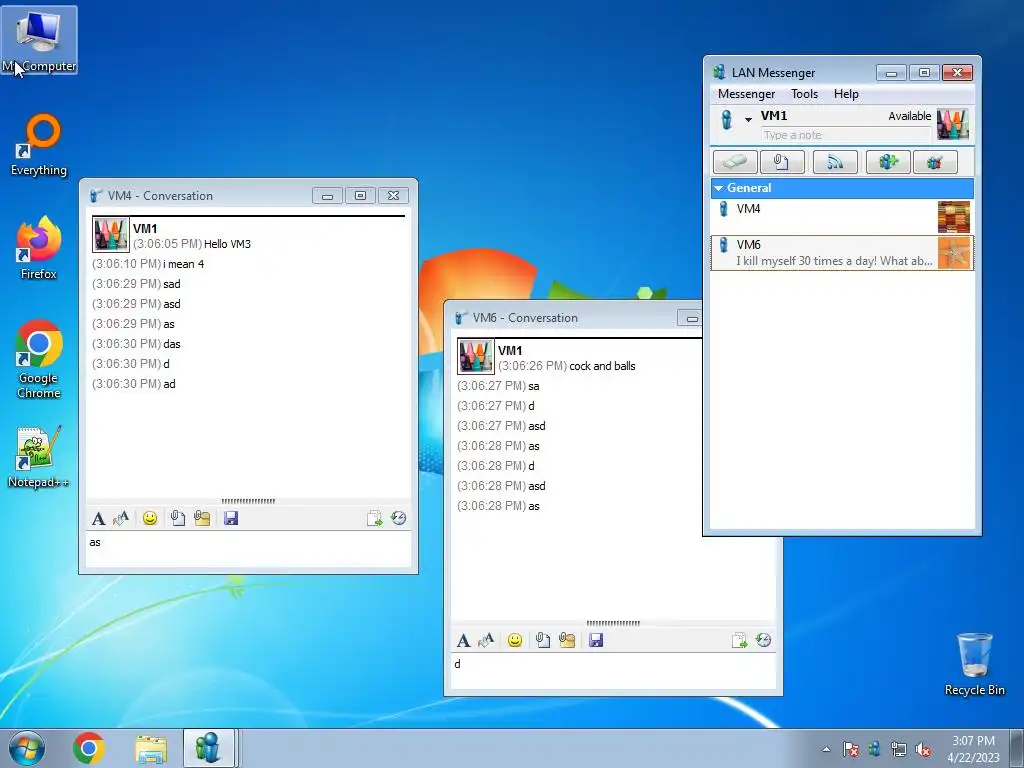The height and width of the screenshot is (768, 1024).
Task: Click the start conversation button in LAN Messenger
Action: click(735, 162)
